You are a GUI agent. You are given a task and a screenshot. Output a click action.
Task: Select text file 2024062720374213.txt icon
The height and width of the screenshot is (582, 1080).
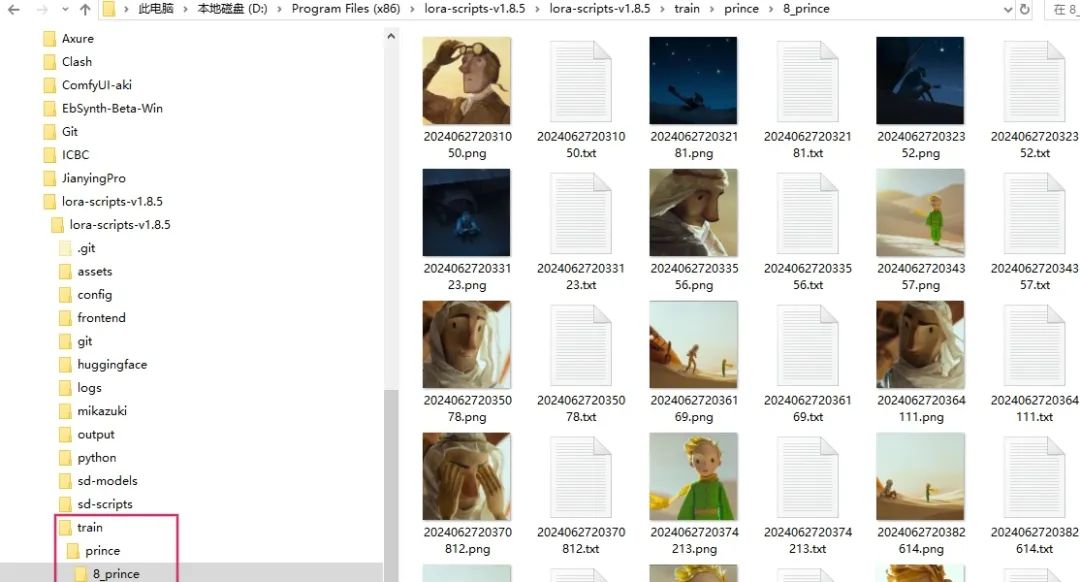[807, 477]
